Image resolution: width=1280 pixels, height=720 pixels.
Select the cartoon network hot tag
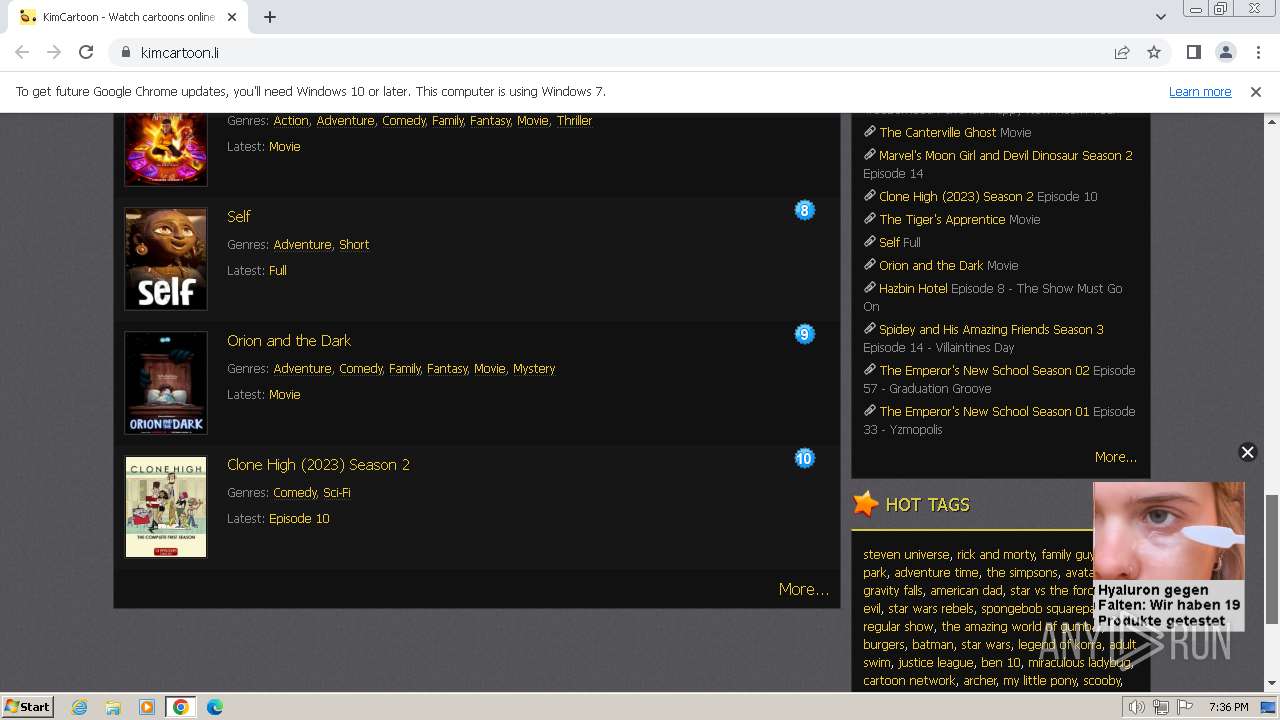[x=909, y=680]
